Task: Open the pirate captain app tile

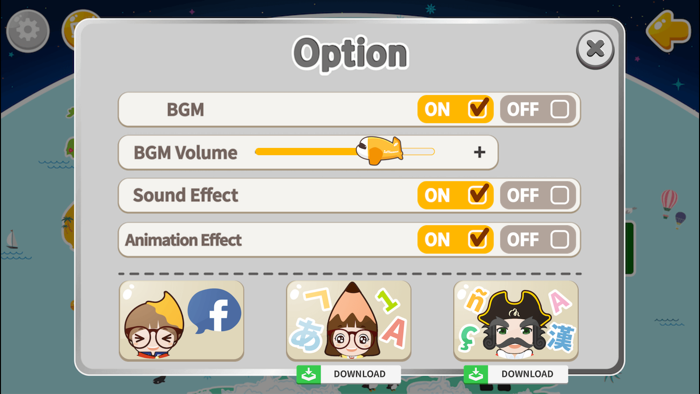Action: pos(516,320)
